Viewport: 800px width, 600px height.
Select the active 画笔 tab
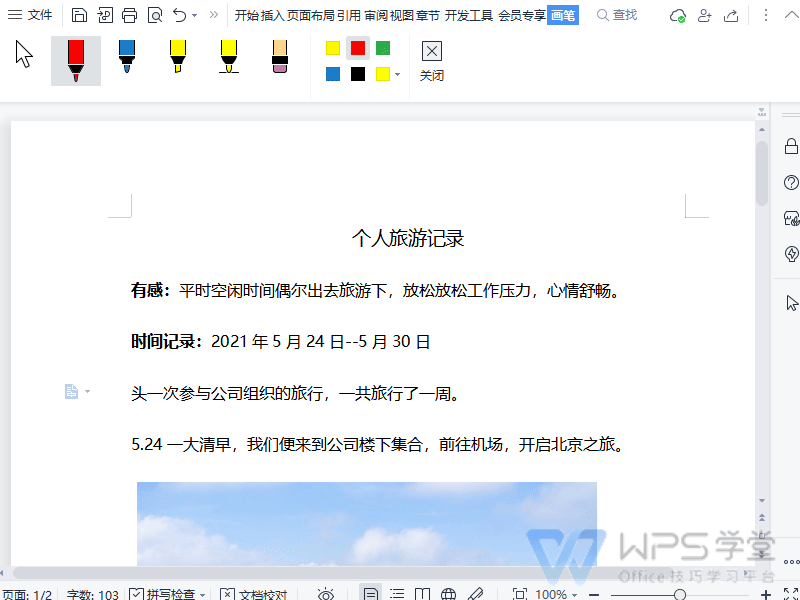(x=563, y=15)
